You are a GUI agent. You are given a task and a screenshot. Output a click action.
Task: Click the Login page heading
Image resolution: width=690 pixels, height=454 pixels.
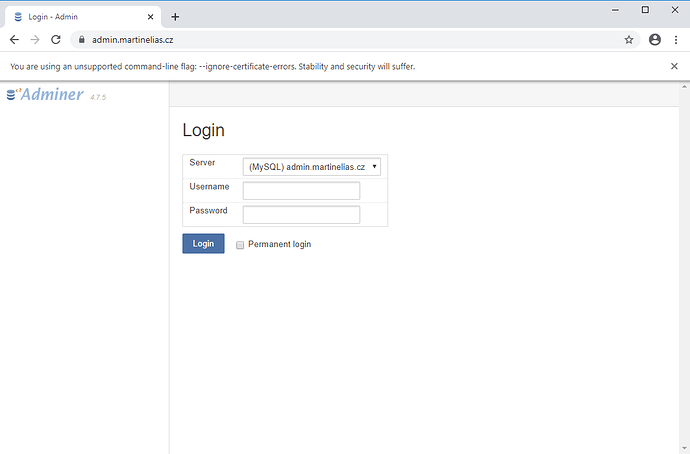204,130
